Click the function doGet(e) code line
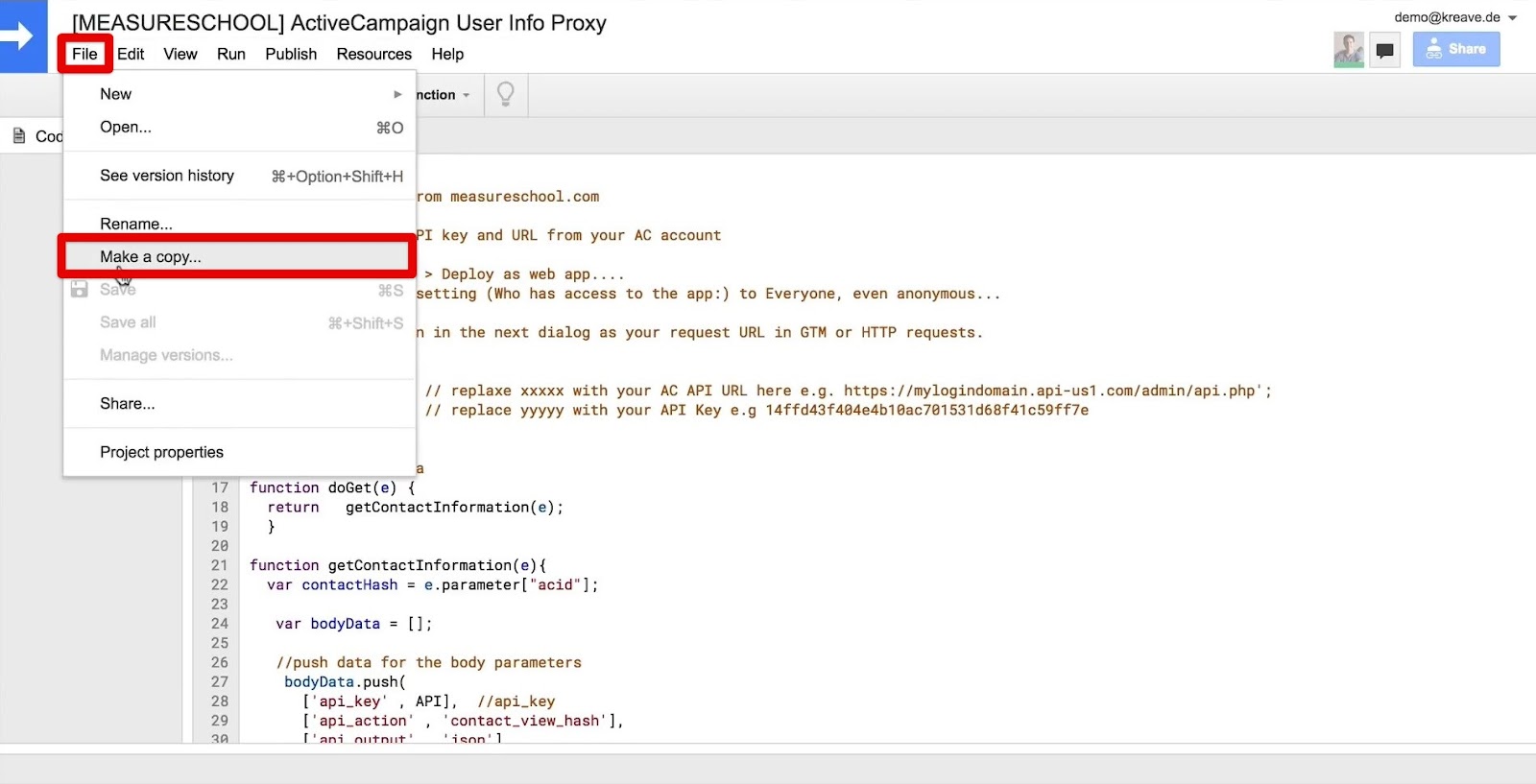This screenshot has height=784, width=1536. coord(332,487)
